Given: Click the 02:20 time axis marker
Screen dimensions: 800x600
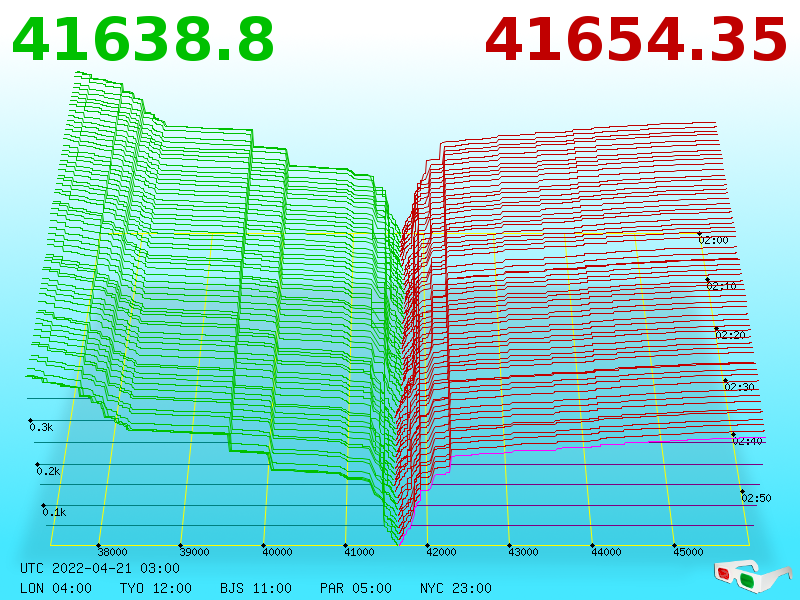Looking at the screenshot, I should tap(731, 335).
